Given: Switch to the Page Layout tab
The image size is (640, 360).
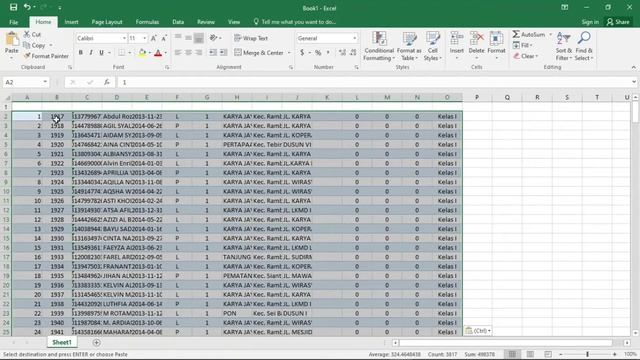Looking at the screenshot, I should 107,22.
